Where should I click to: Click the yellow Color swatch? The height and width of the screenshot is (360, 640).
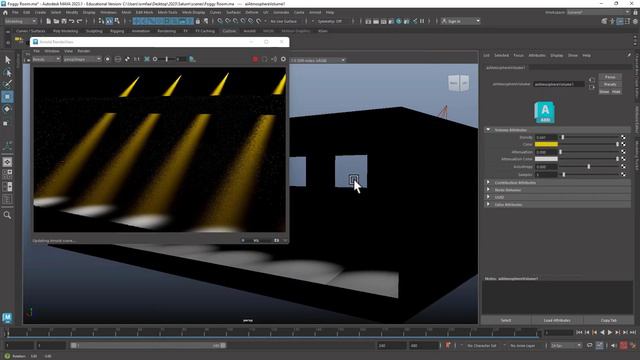[x=546, y=144]
